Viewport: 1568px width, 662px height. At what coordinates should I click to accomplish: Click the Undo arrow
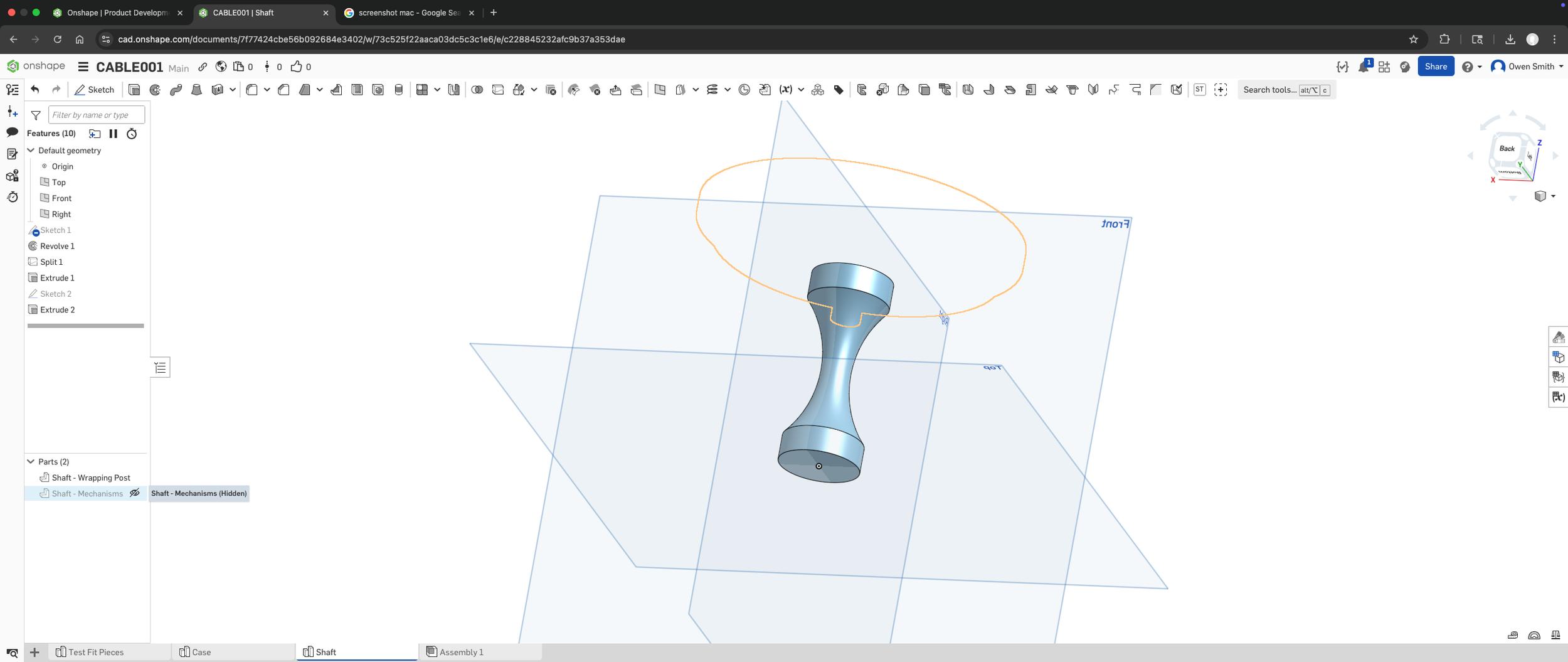(35, 90)
